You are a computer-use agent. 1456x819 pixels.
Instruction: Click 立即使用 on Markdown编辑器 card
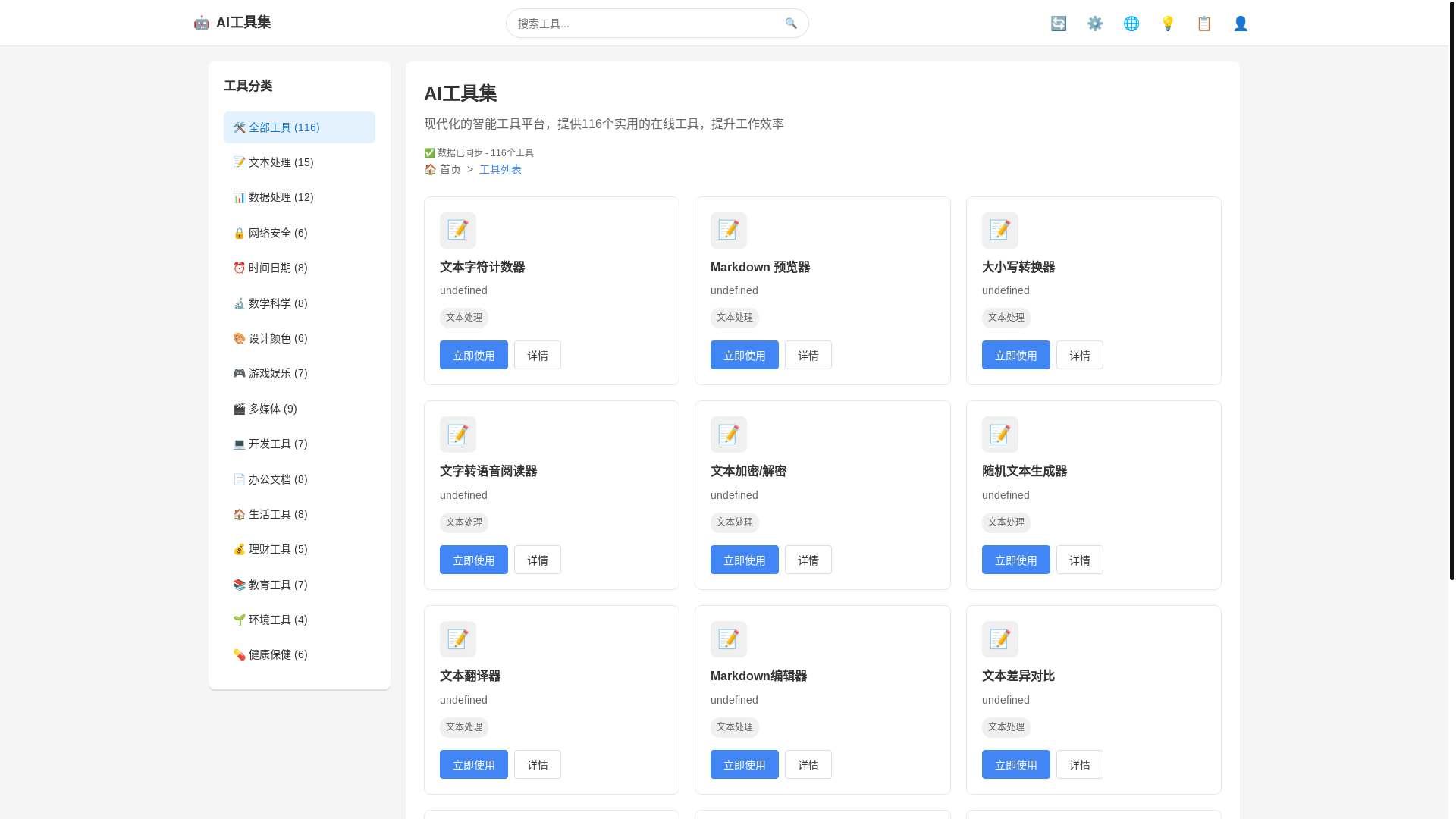(745, 764)
